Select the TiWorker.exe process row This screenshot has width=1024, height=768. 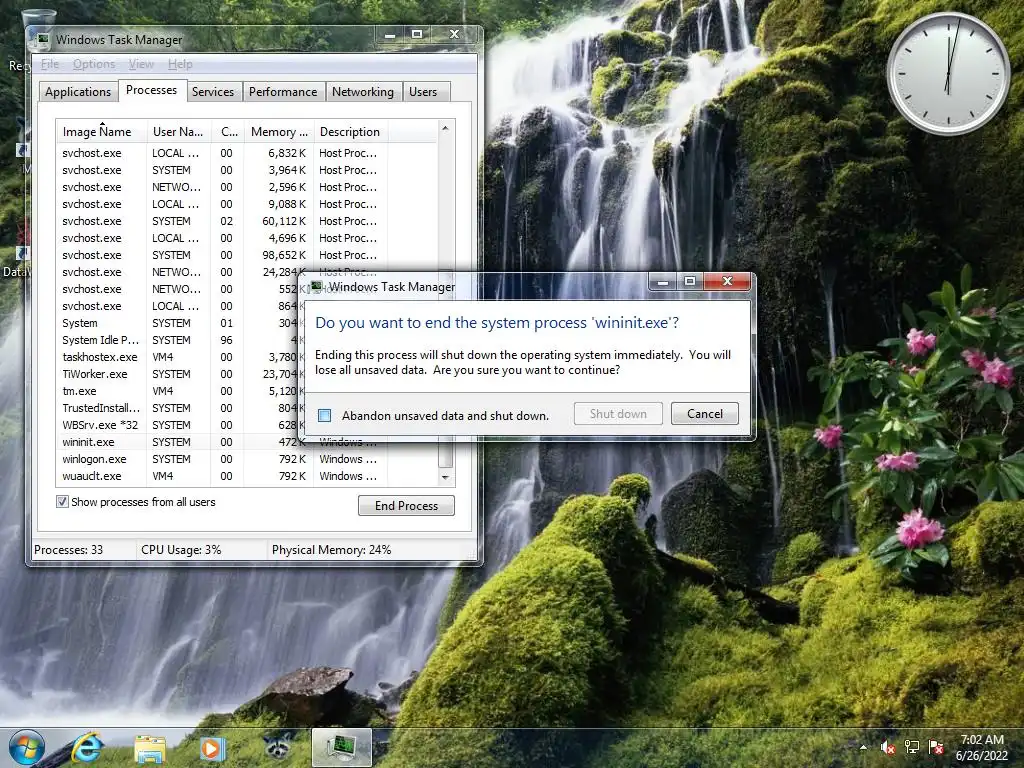pyautogui.click(x=177, y=374)
